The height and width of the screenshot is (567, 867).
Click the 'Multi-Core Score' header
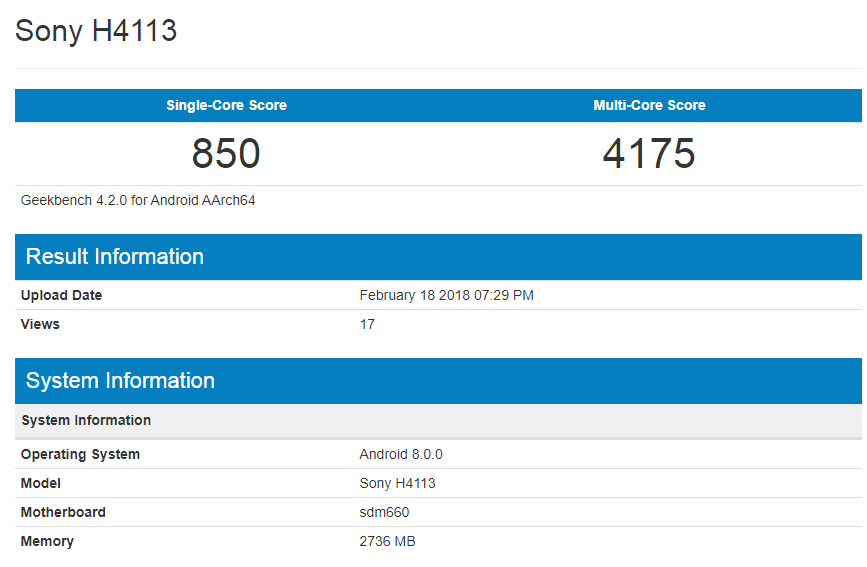pos(649,105)
